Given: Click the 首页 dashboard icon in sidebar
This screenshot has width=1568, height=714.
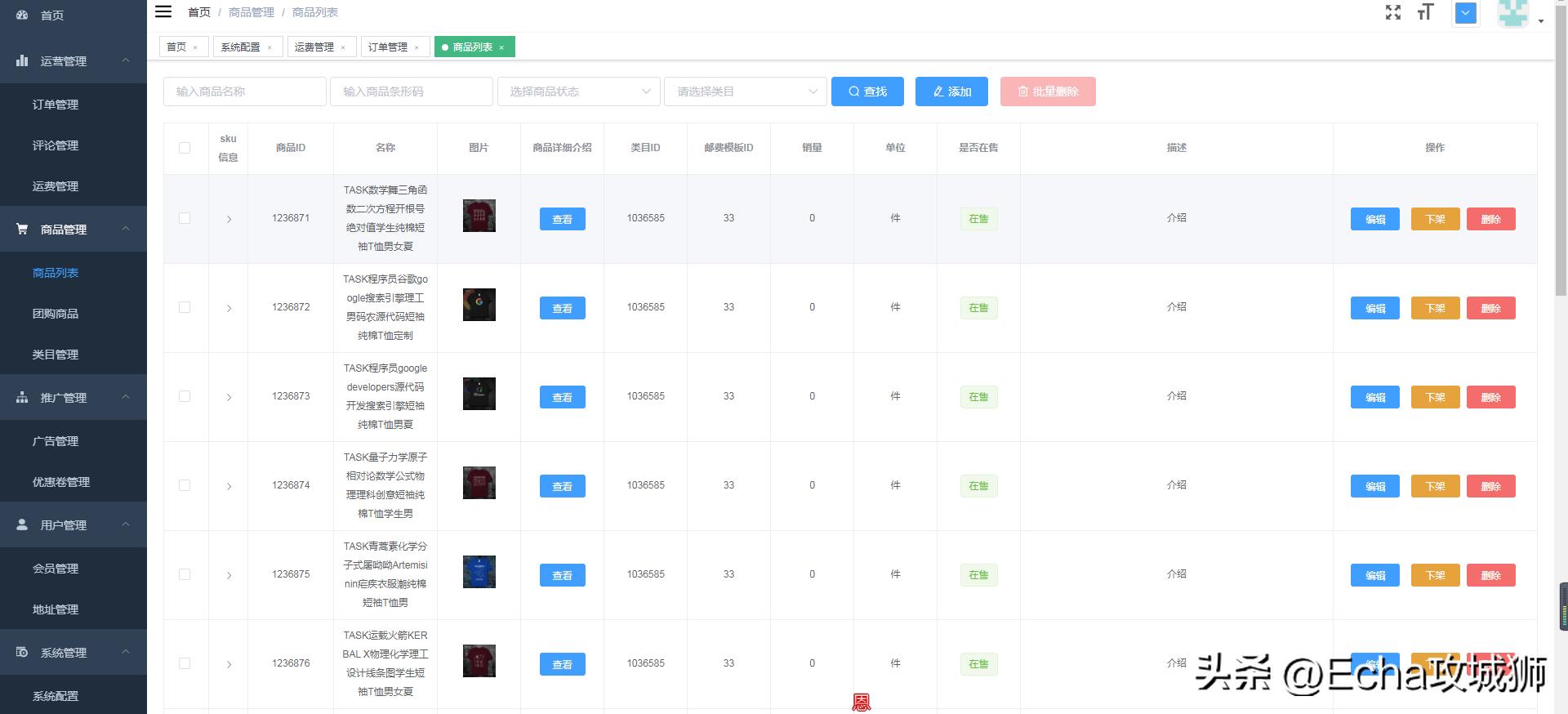Looking at the screenshot, I should pyautogui.click(x=22, y=16).
